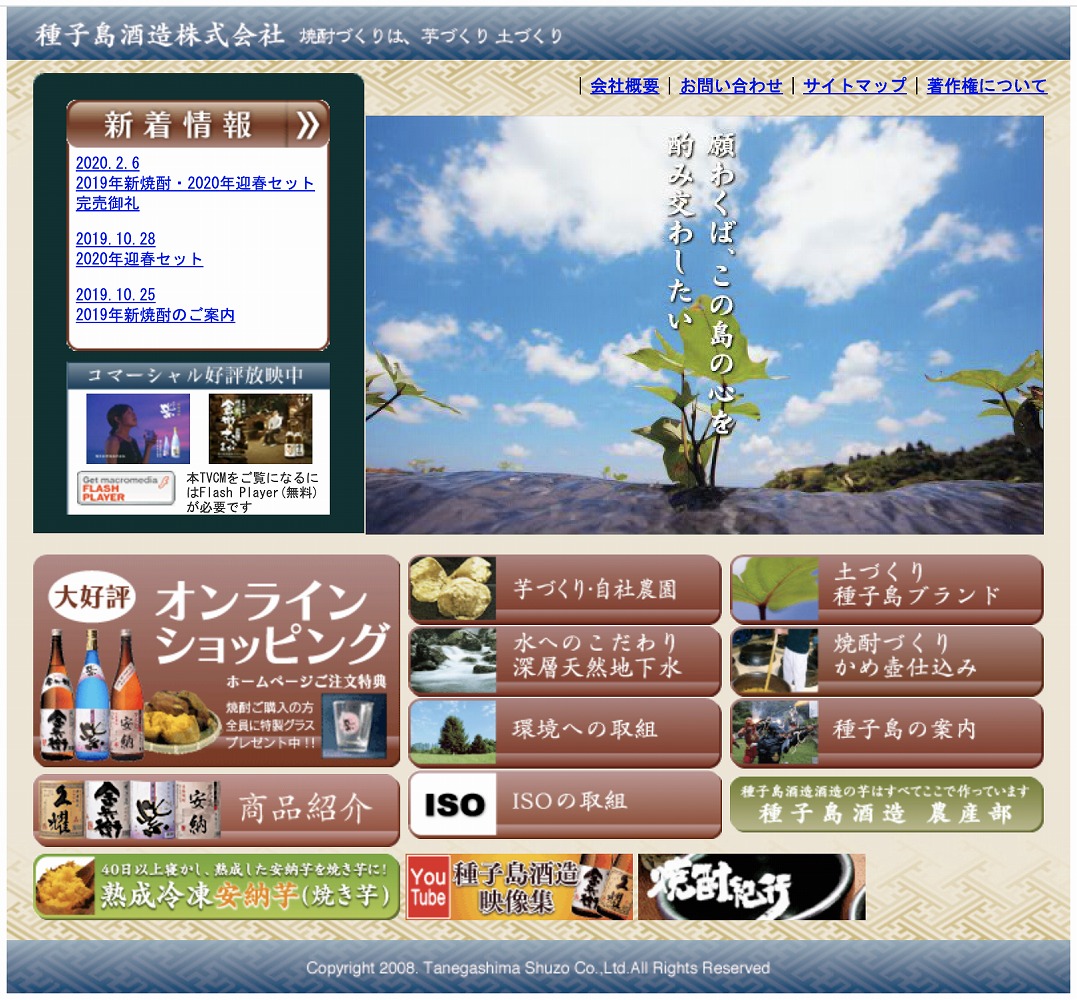Click the three shochu bottles image

91,694
